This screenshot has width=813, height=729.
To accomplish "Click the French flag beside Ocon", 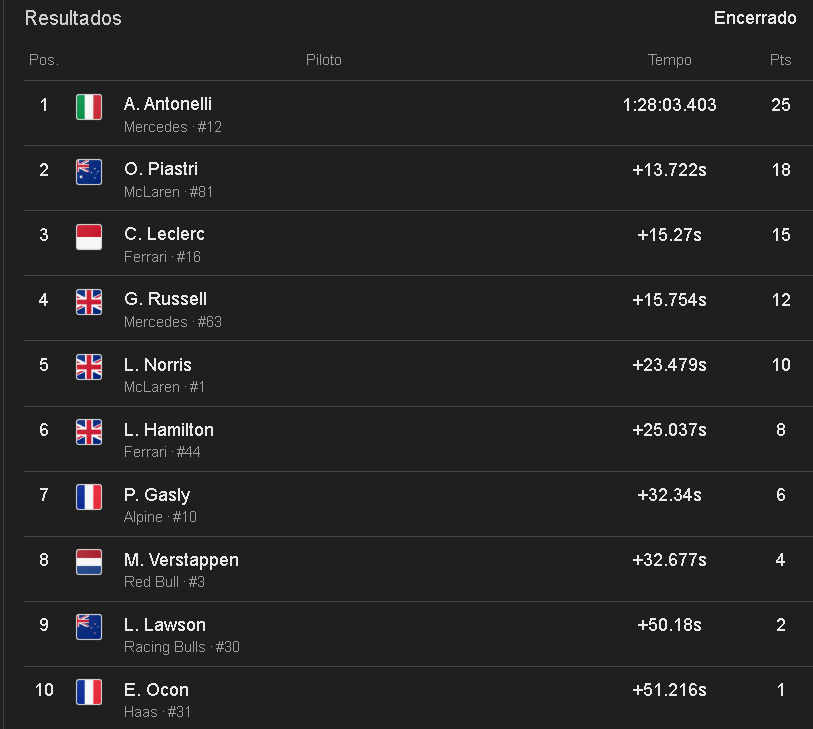I will pyautogui.click(x=89, y=692).
